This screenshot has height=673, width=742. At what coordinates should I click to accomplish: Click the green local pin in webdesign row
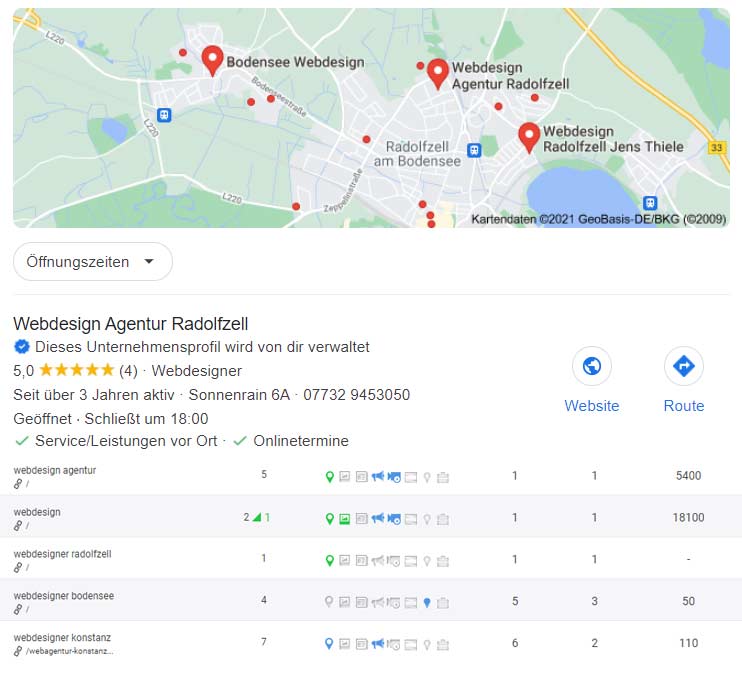pos(330,519)
